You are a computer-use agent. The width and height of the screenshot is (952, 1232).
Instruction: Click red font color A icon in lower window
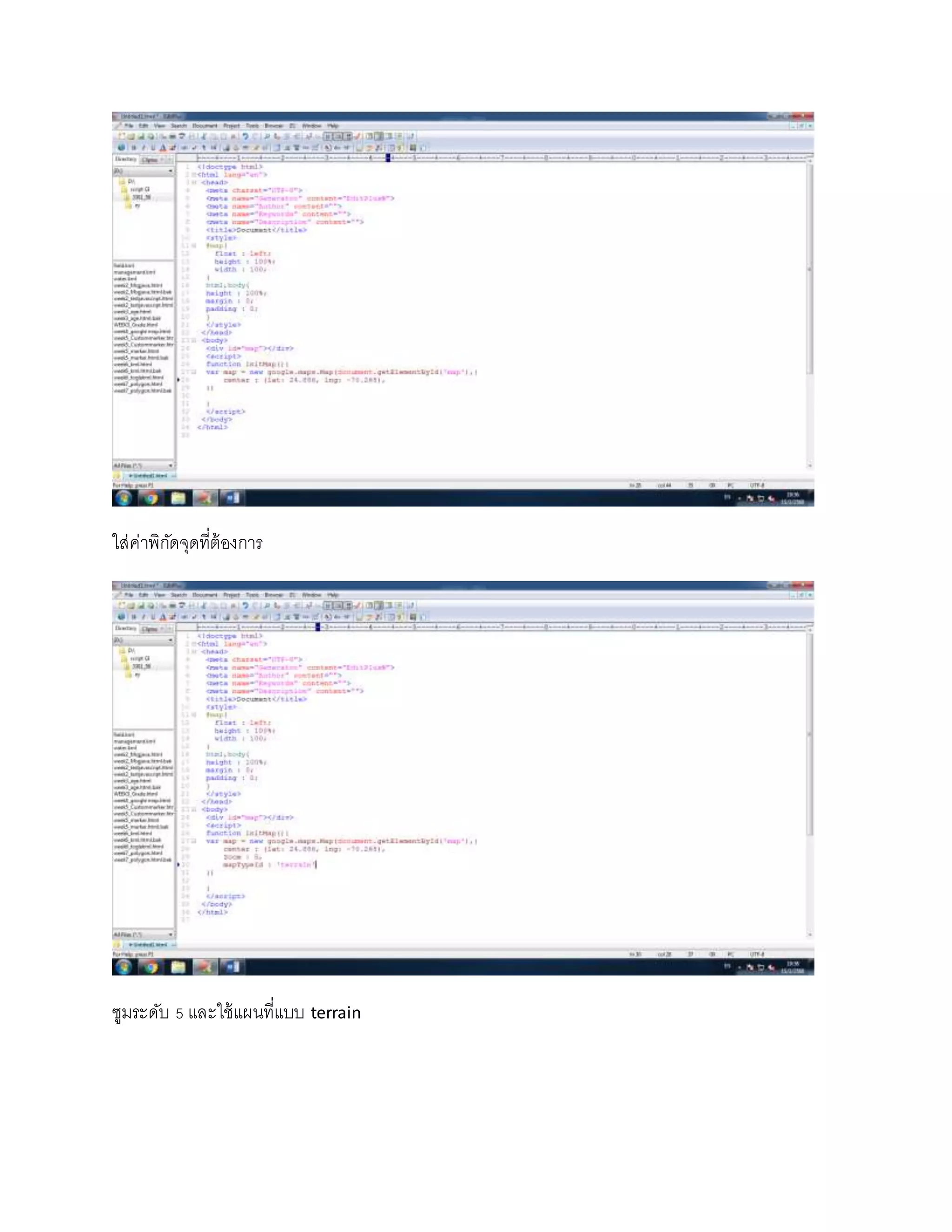[x=163, y=617]
